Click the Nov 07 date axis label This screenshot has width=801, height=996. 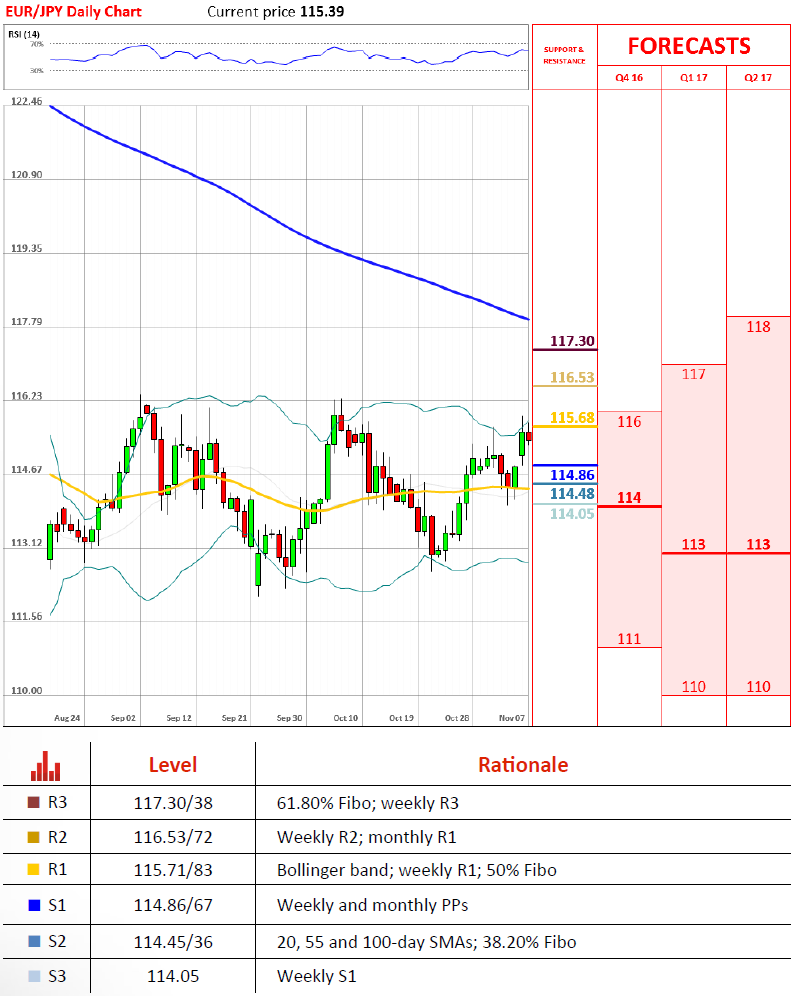coord(512,718)
